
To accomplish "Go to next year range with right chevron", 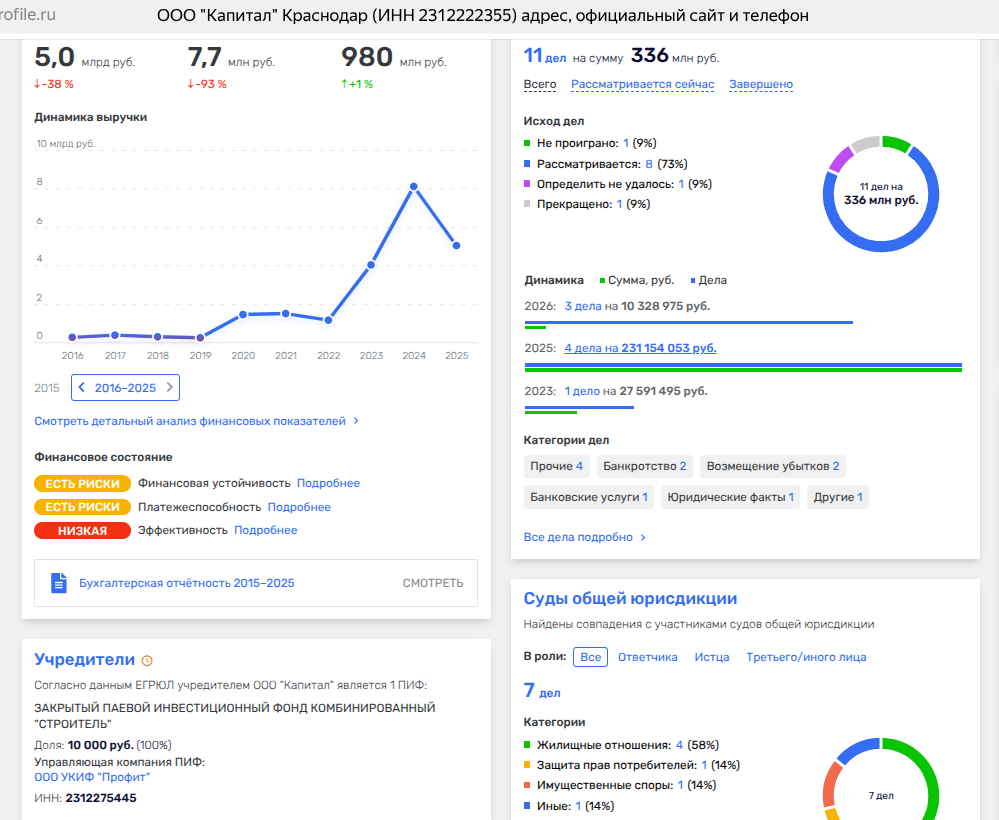I will pos(169,387).
